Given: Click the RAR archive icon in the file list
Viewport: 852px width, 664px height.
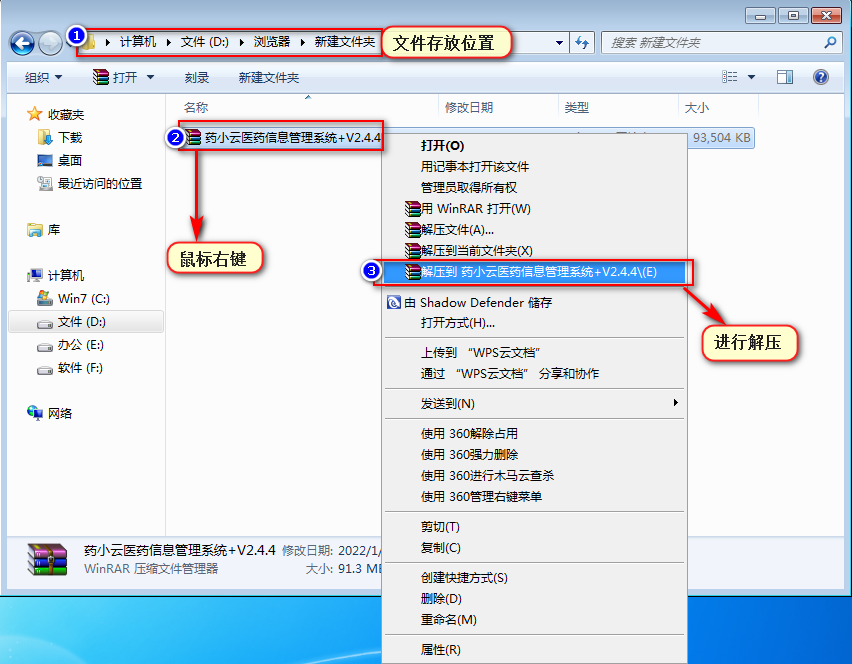Looking at the screenshot, I should [x=193, y=137].
